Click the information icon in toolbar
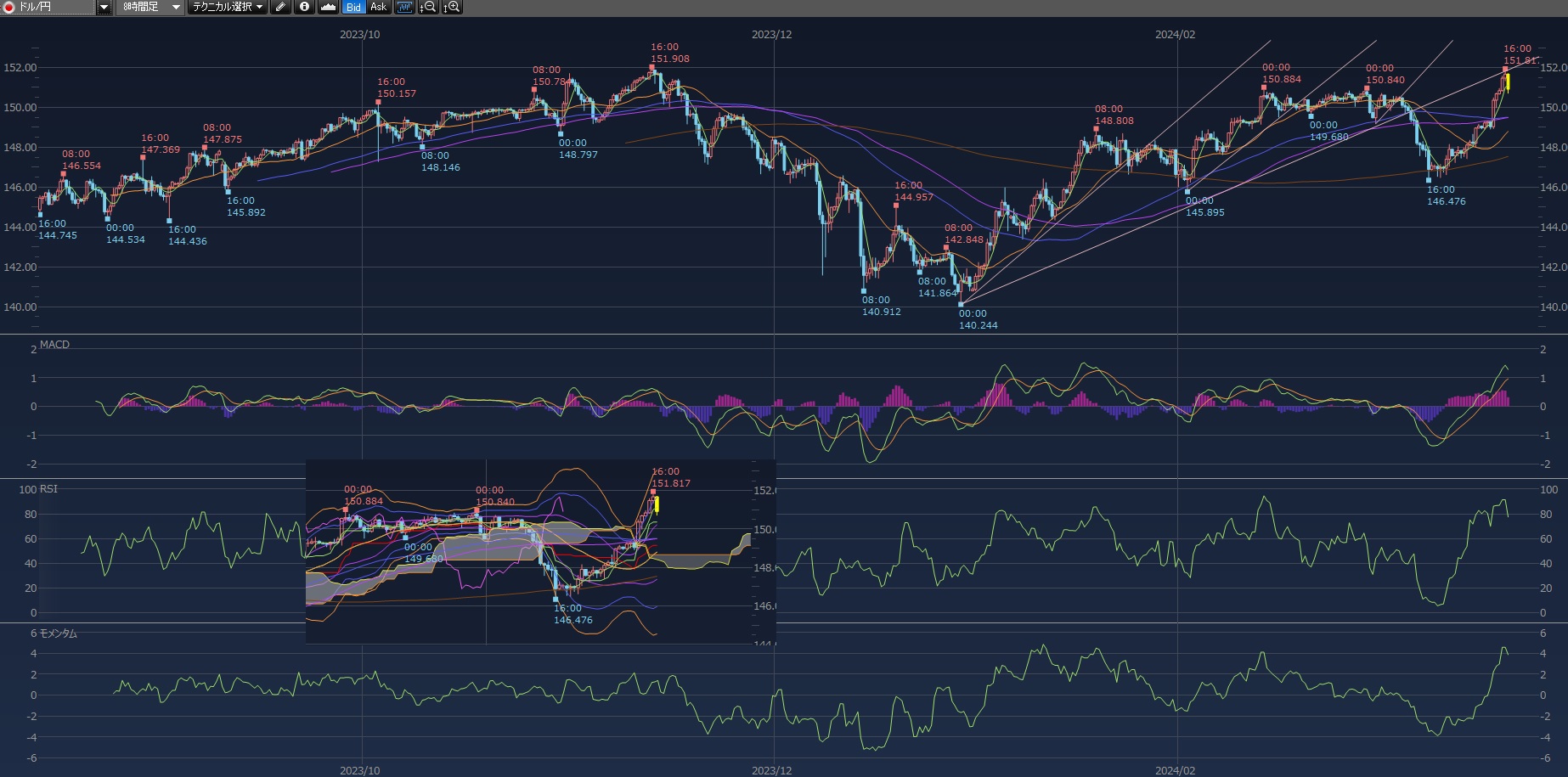The image size is (1568, 777). click(x=304, y=7)
